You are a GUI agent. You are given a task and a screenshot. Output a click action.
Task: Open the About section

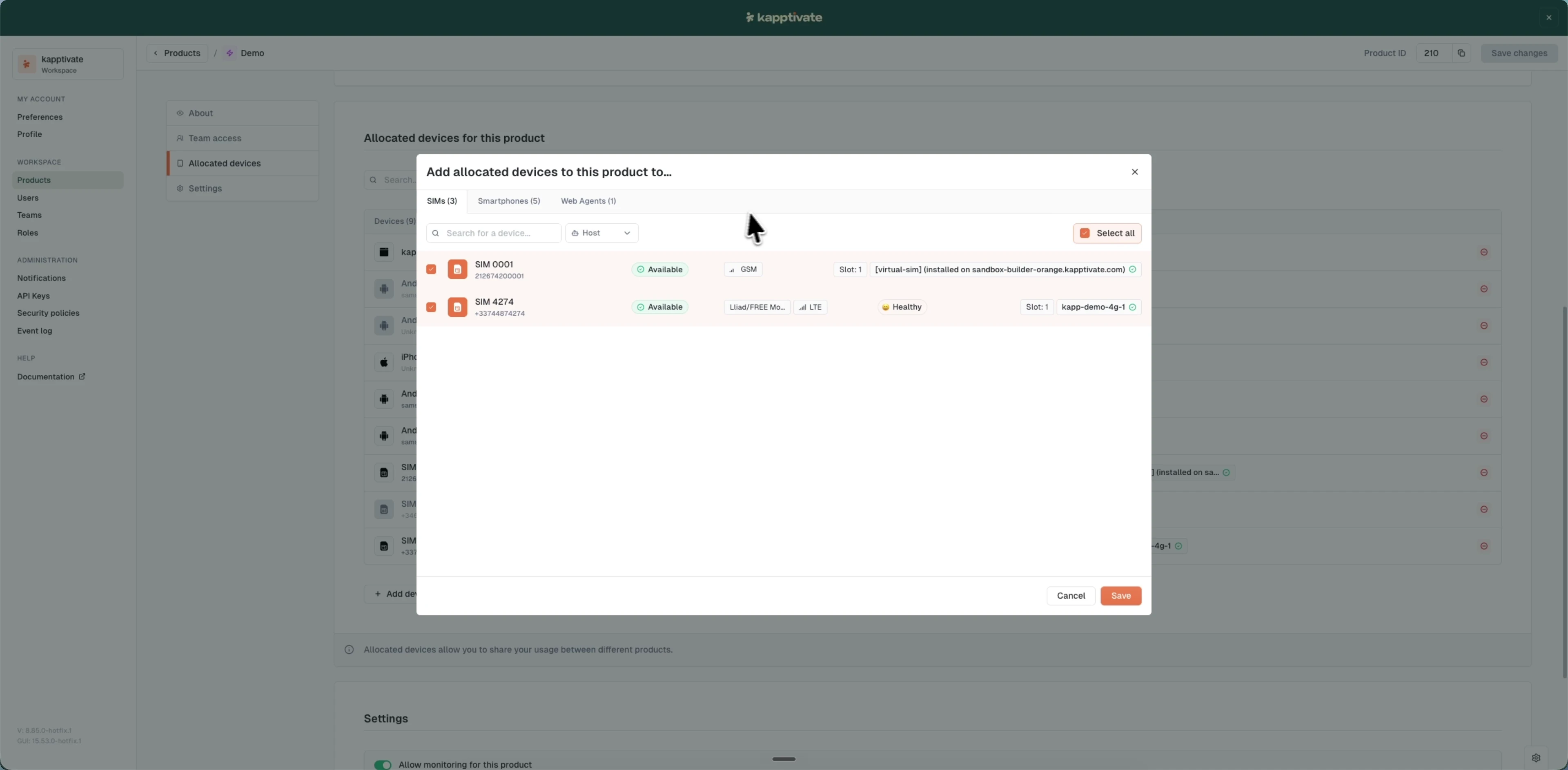point(243,113)
